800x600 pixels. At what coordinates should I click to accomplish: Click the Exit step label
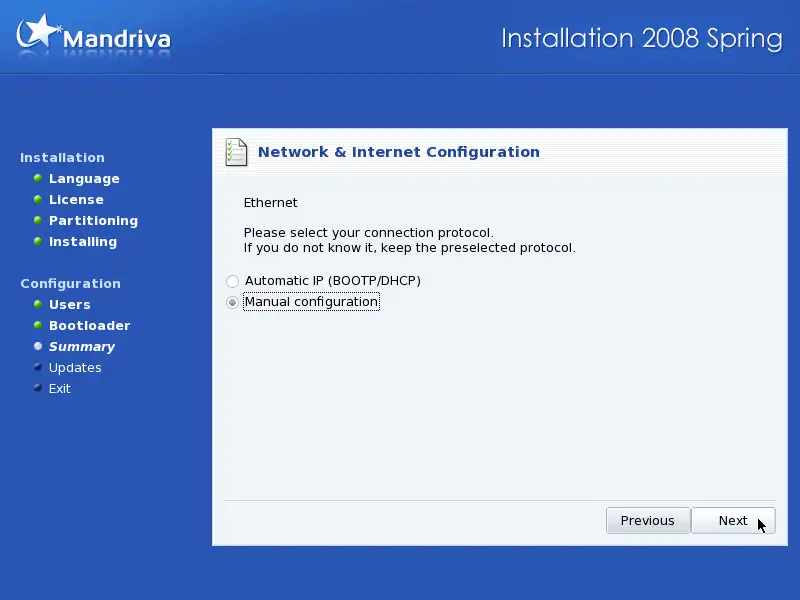point(59,389)
